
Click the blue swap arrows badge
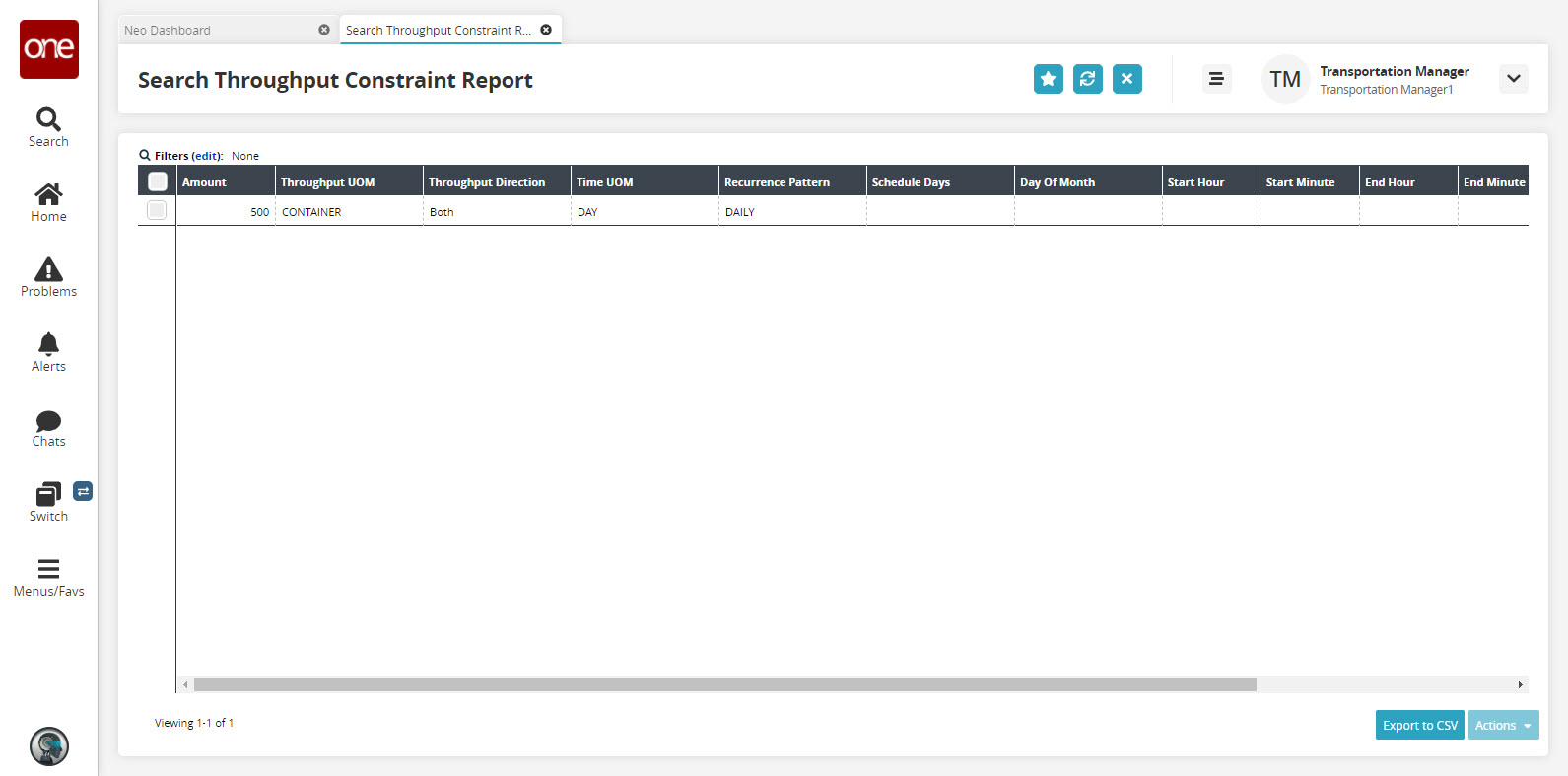pos(83,491)
